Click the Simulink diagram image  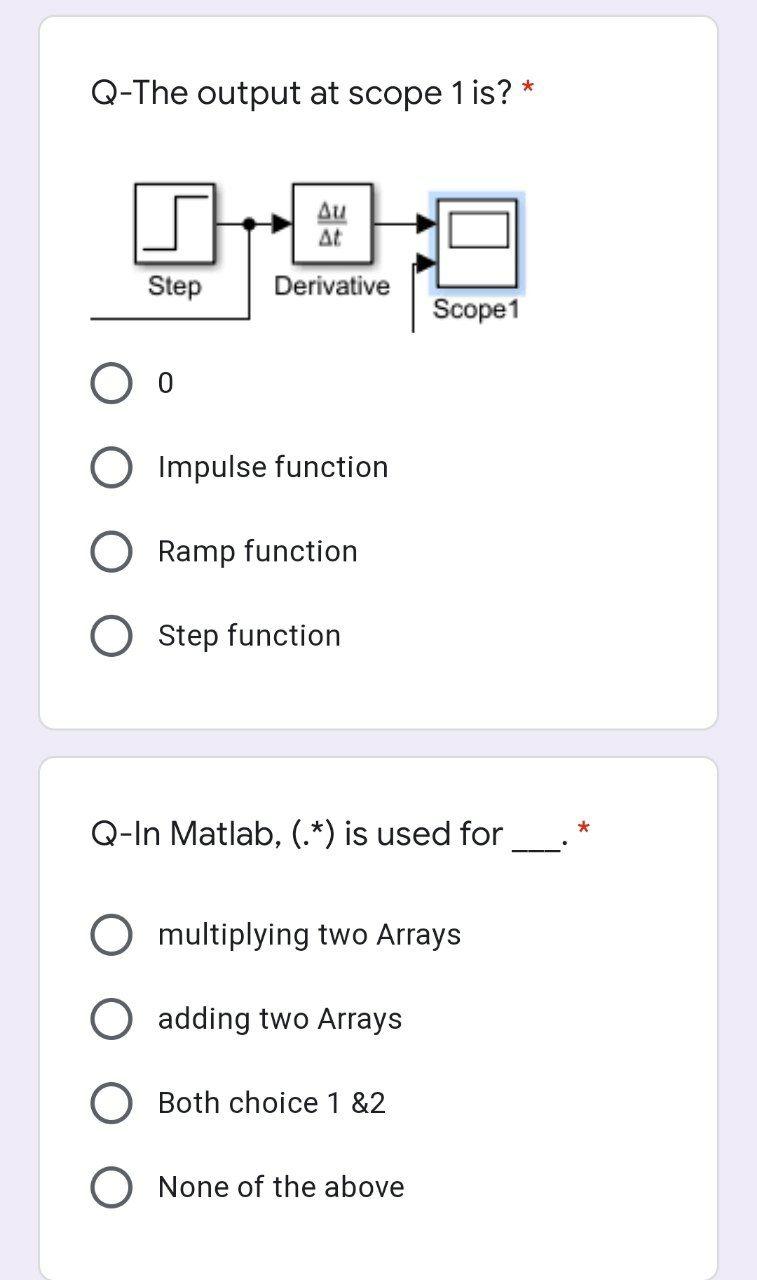click(308, 254)
